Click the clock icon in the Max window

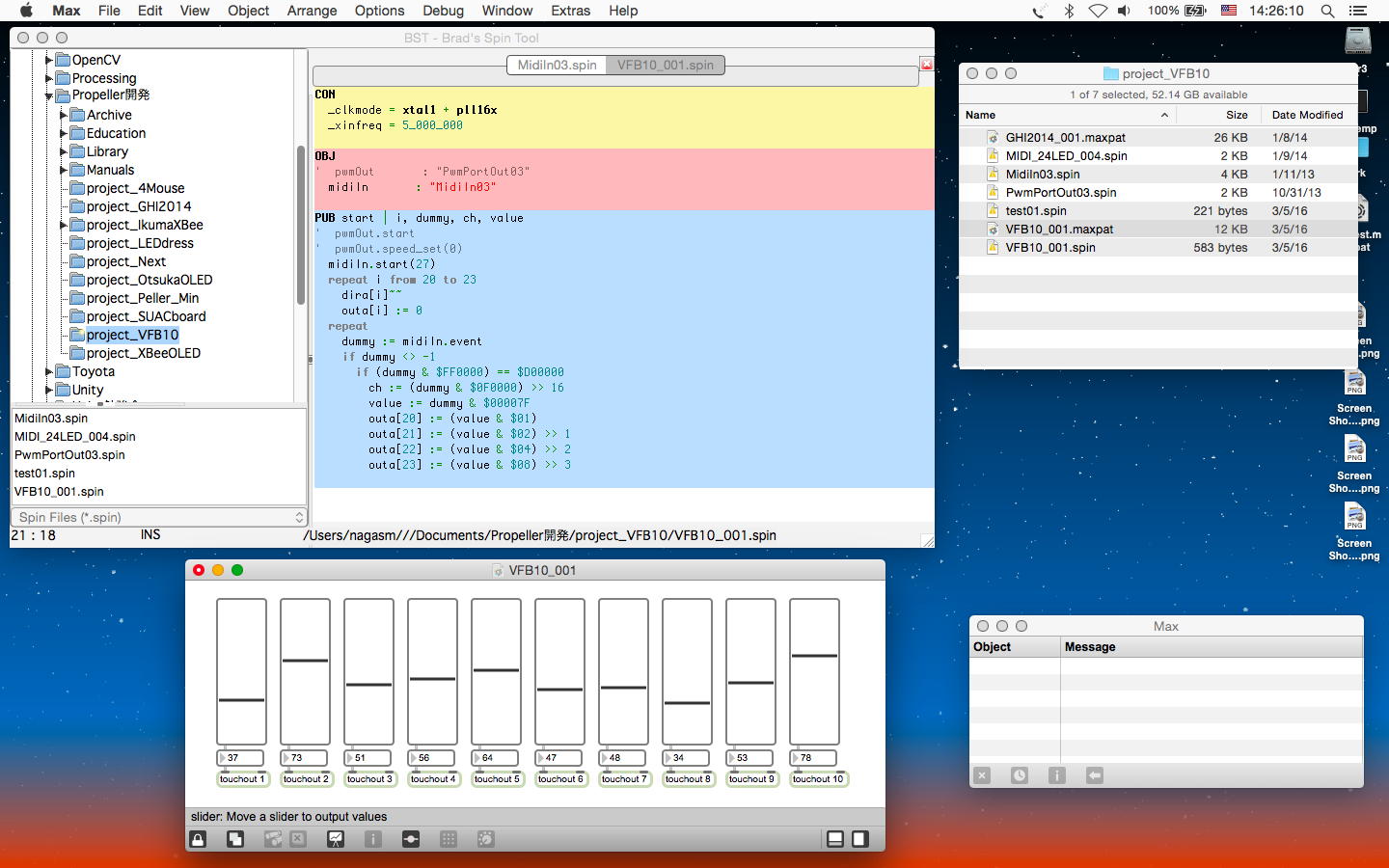coord(1020,775)
